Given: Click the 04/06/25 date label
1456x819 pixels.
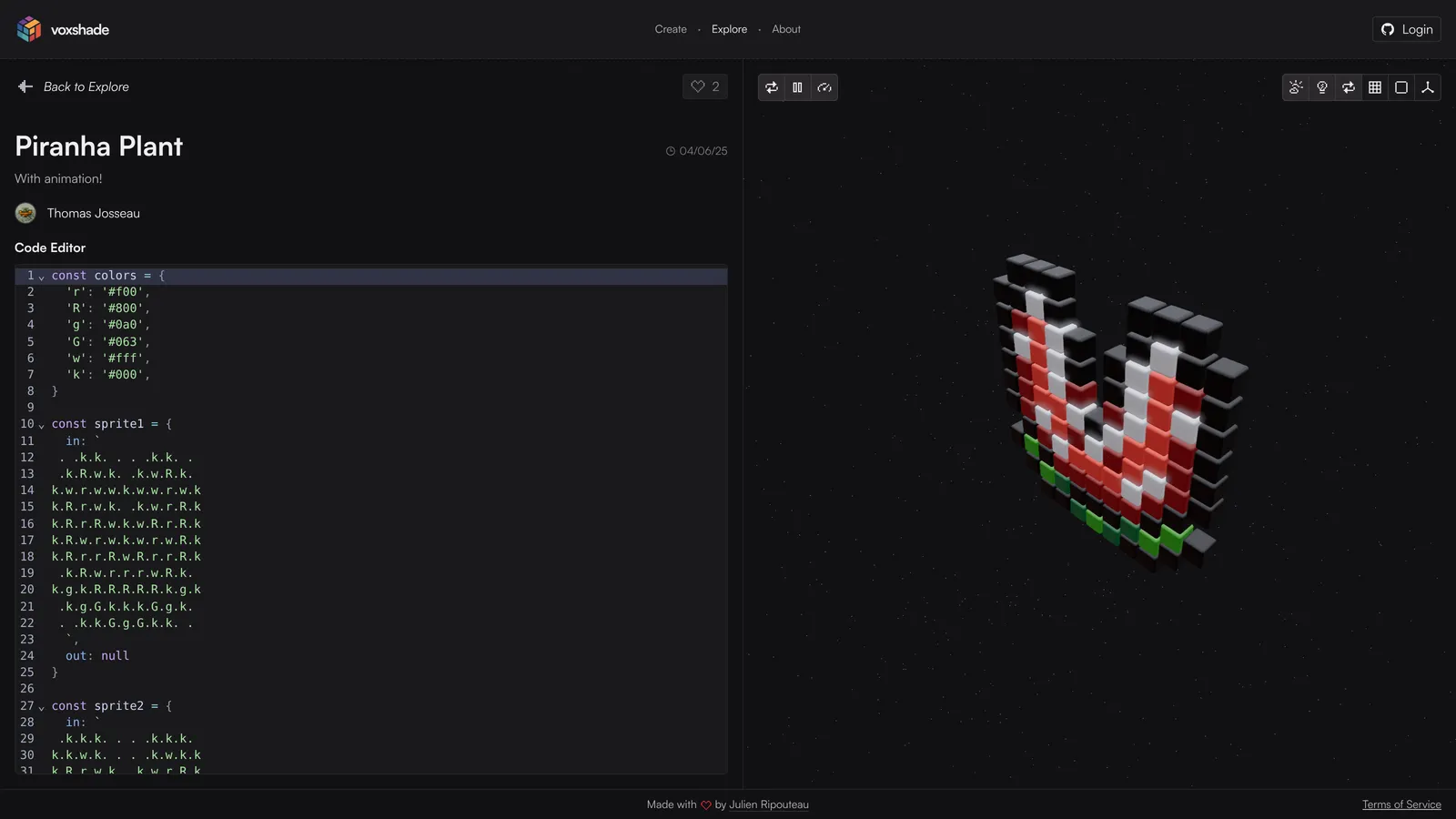Looking at the screenshot, I should click(703, 151).
